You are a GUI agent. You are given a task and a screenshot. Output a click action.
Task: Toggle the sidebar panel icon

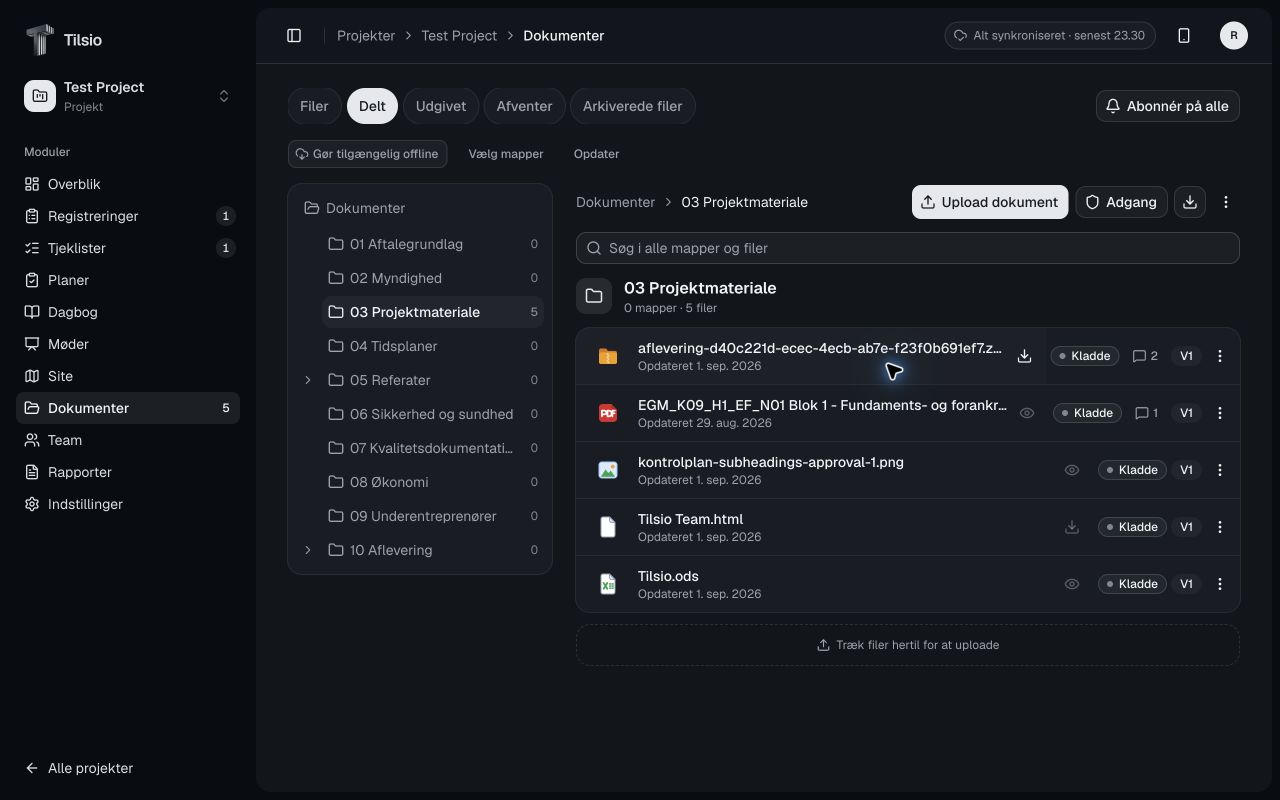(294, 36)
